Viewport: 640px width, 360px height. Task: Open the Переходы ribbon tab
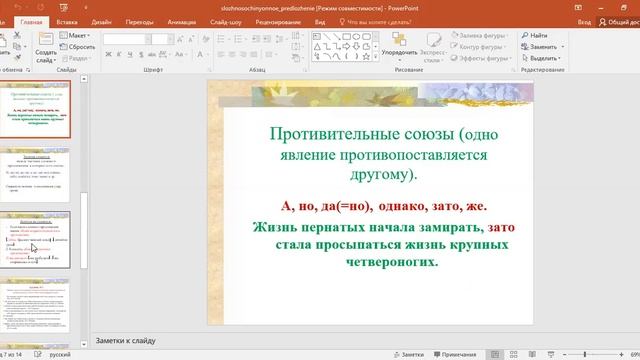(140, 22)
